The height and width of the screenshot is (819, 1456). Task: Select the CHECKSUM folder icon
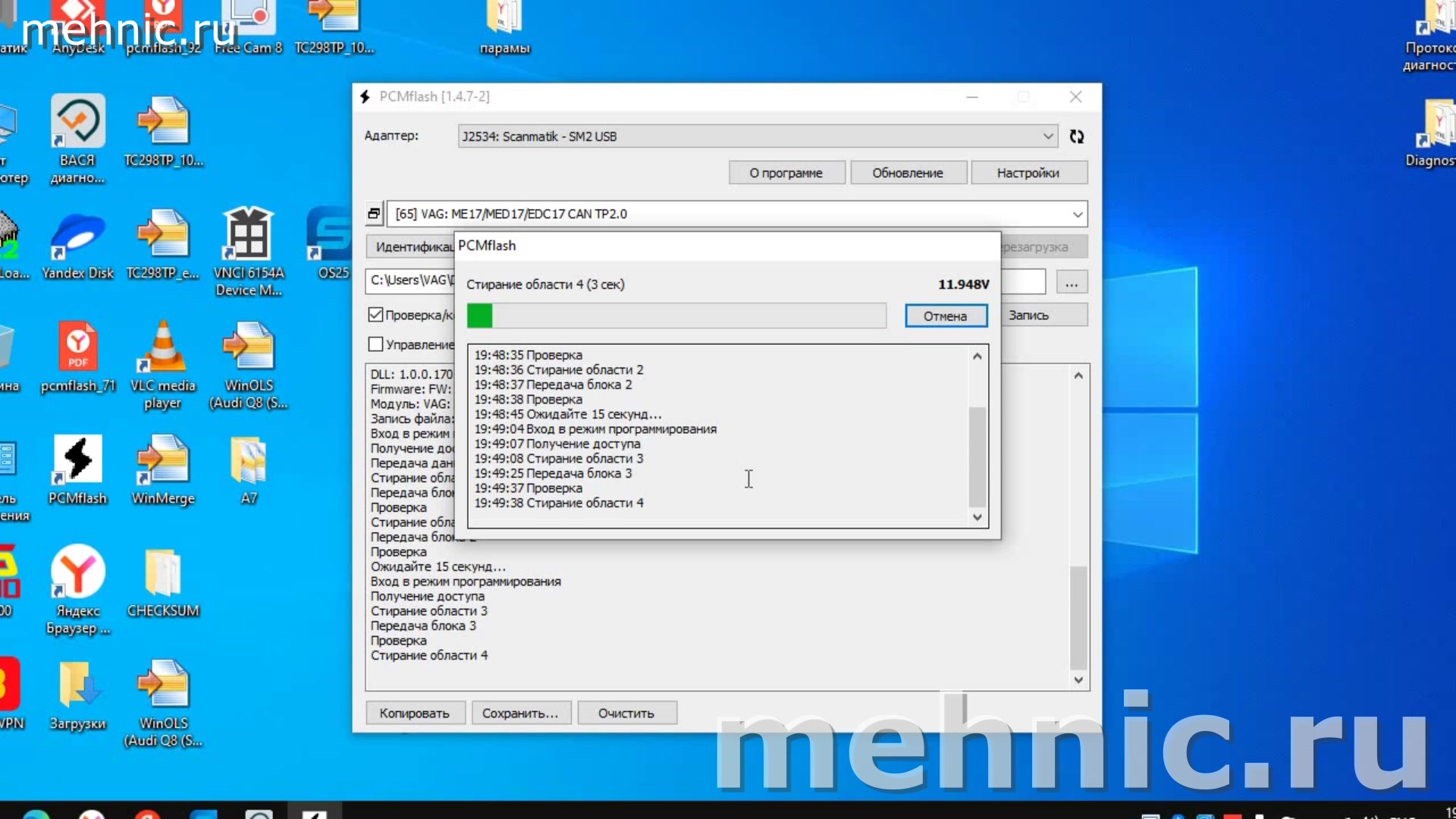163,583
